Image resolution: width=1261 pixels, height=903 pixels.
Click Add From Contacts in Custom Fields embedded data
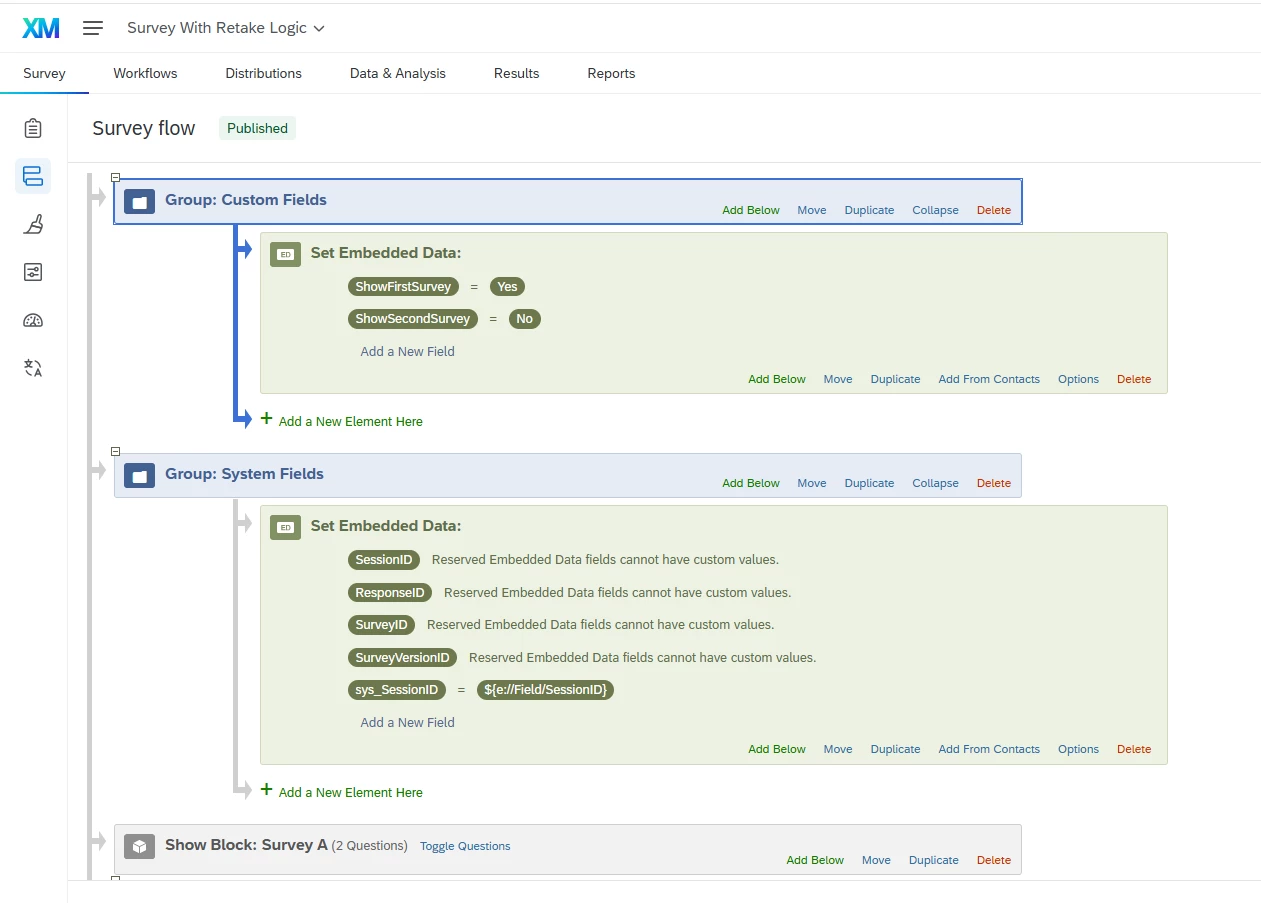click(989, 379)
